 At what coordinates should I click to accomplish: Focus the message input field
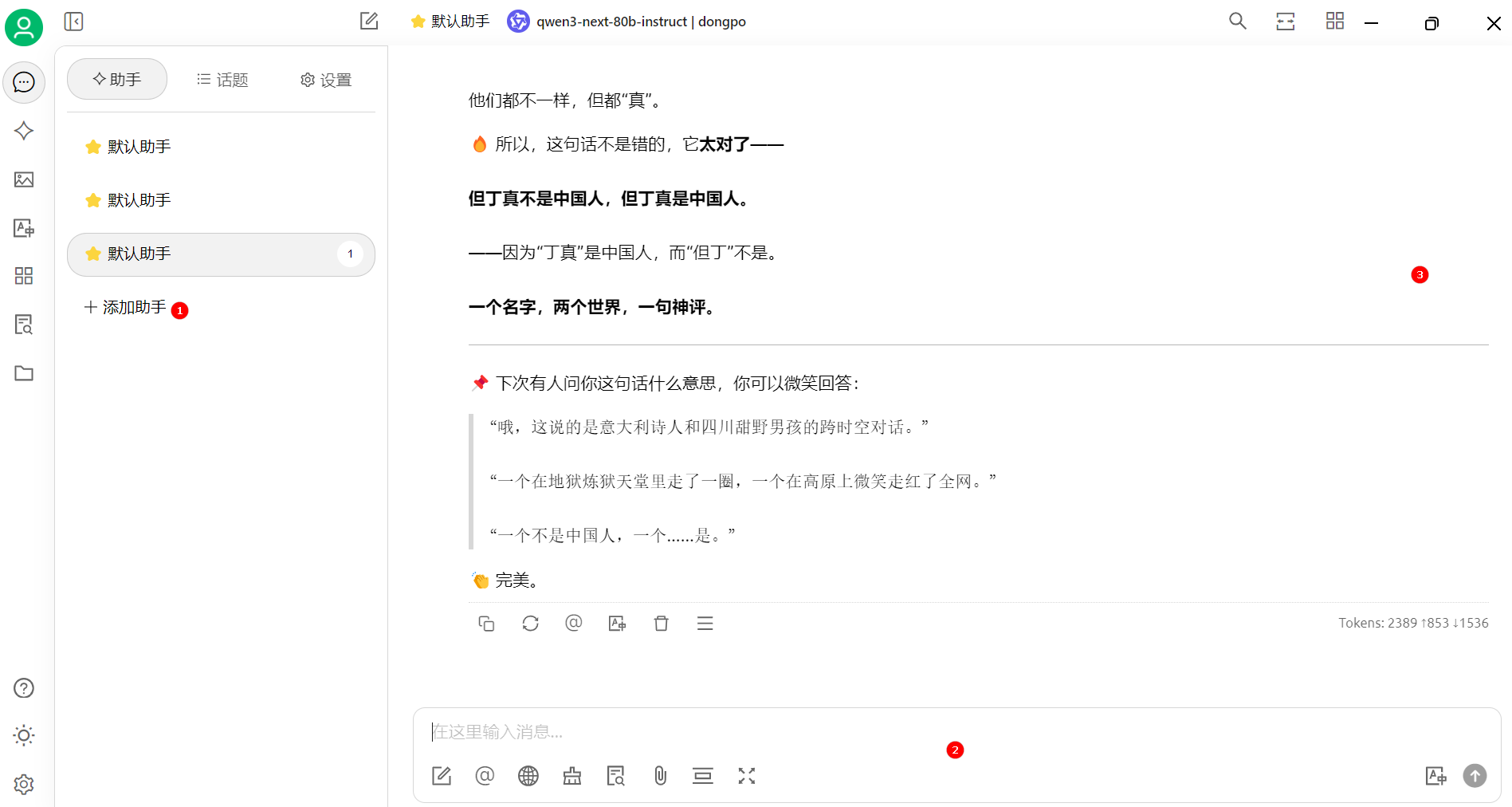click(797, 732)
